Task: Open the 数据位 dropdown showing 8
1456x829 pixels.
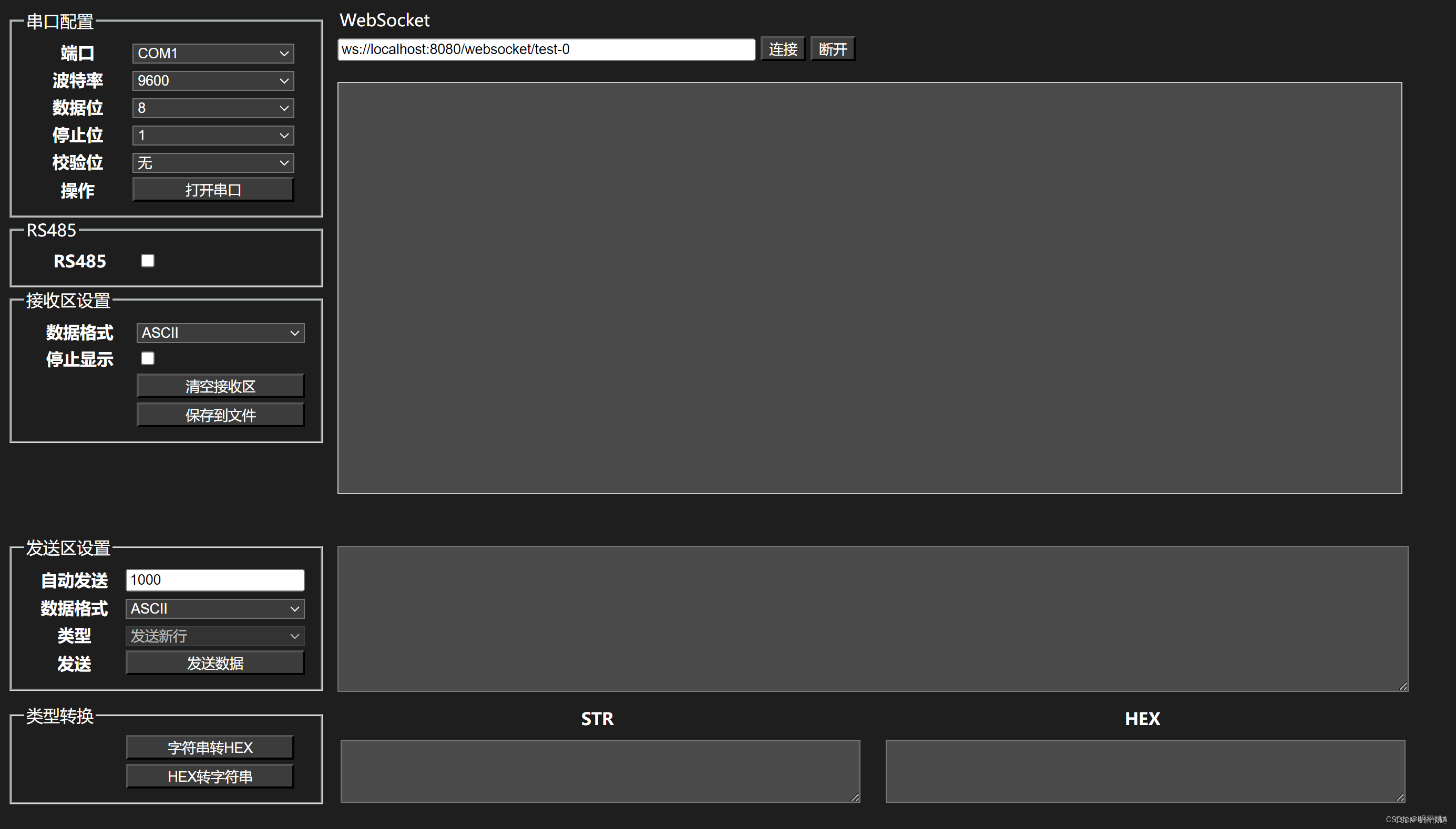Action: tap(213, 108)
